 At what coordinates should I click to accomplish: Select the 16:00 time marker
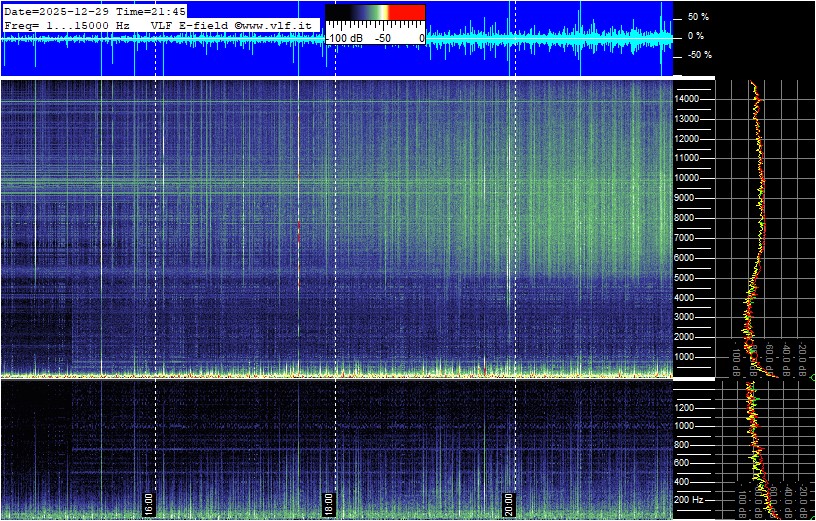point(148,503)
